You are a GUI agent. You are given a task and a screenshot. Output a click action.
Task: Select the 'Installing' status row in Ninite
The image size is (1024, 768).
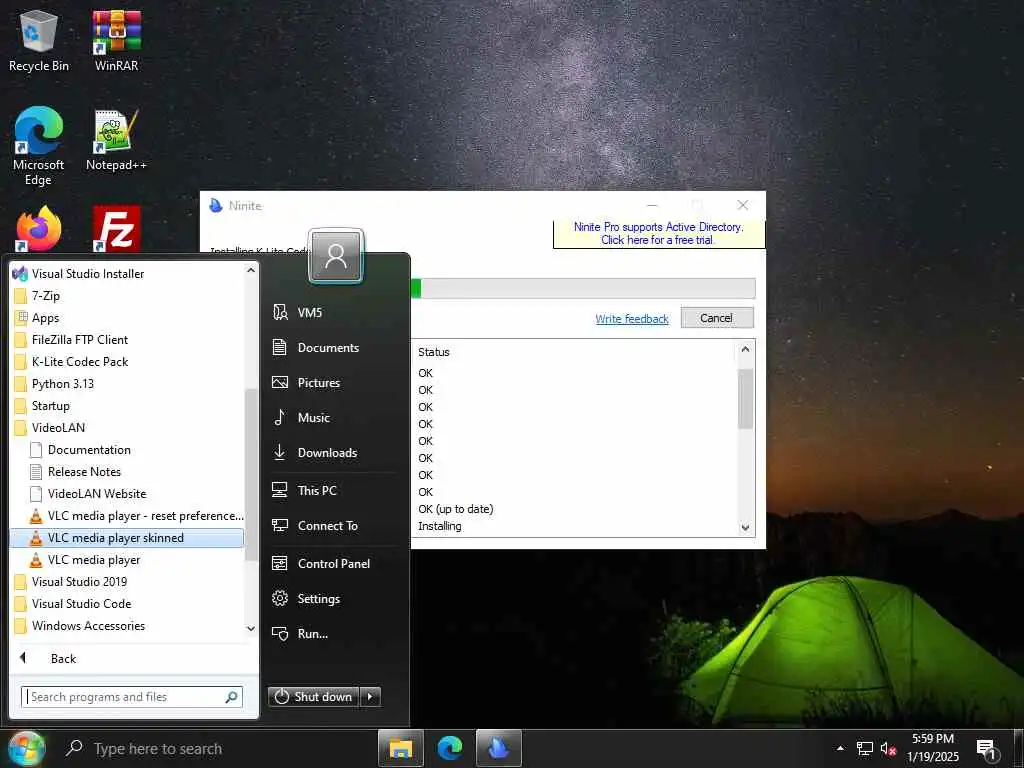(x=440, y=526)
